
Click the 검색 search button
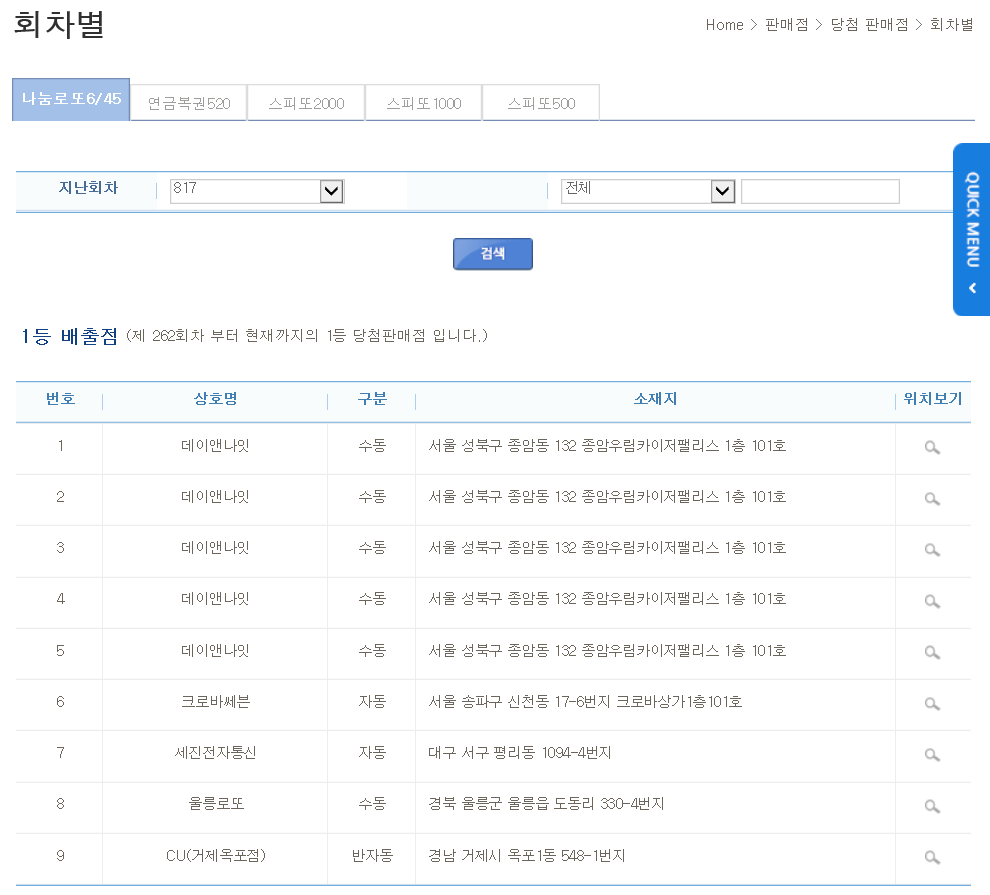(x=492, y=254)
